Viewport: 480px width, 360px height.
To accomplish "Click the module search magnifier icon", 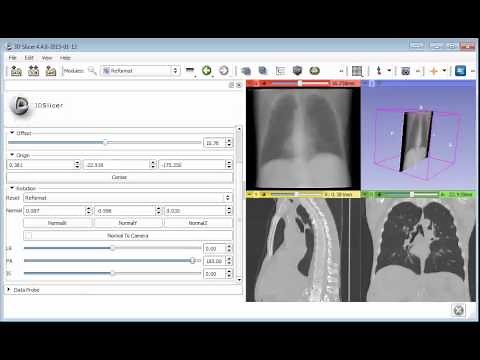I will (92, 71).
